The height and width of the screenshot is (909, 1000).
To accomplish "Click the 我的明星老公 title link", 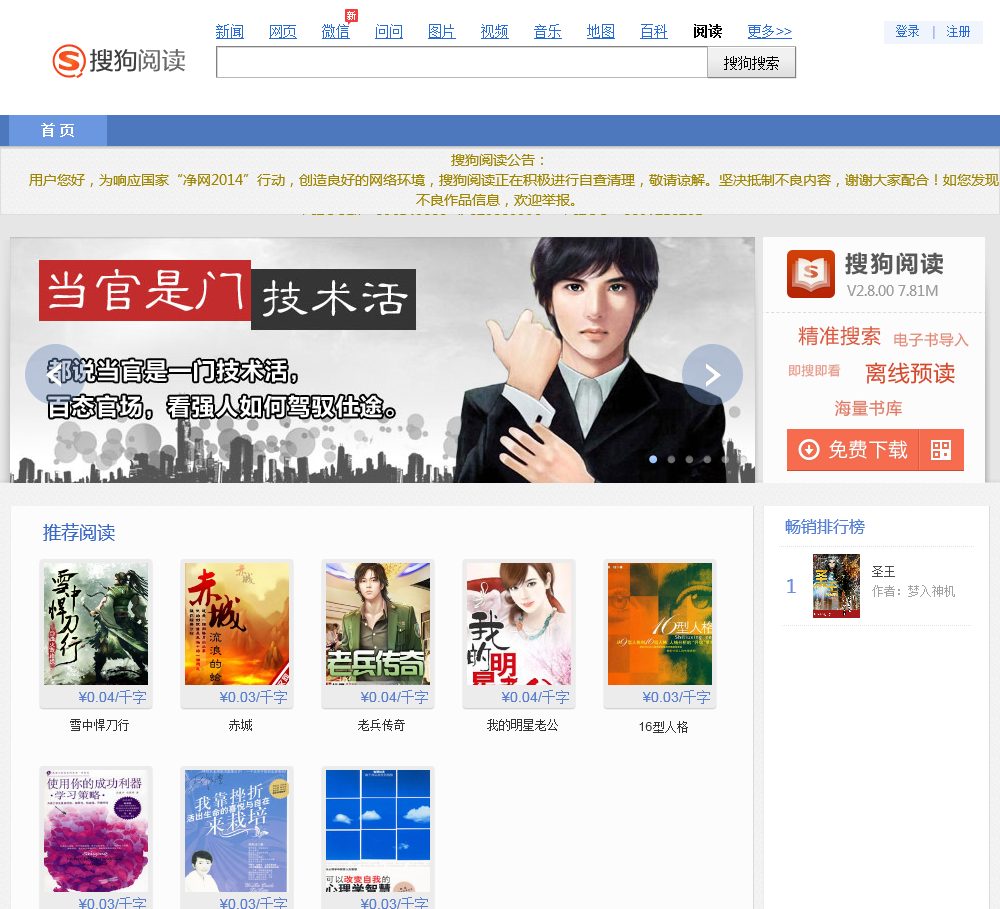I will click(522, 725).
